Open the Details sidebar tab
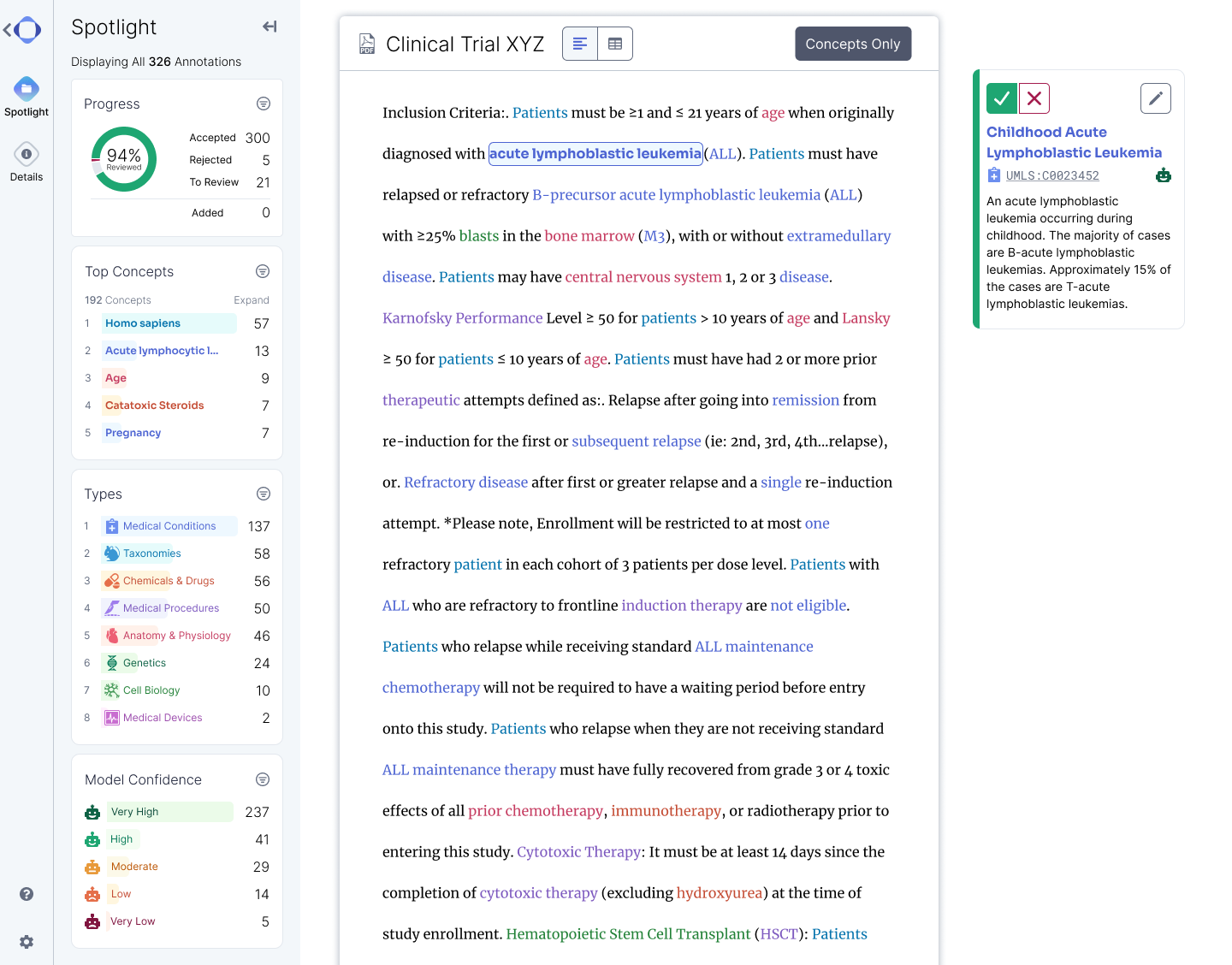The width and height of the screenshot is (1232, 965). (27, 162)
